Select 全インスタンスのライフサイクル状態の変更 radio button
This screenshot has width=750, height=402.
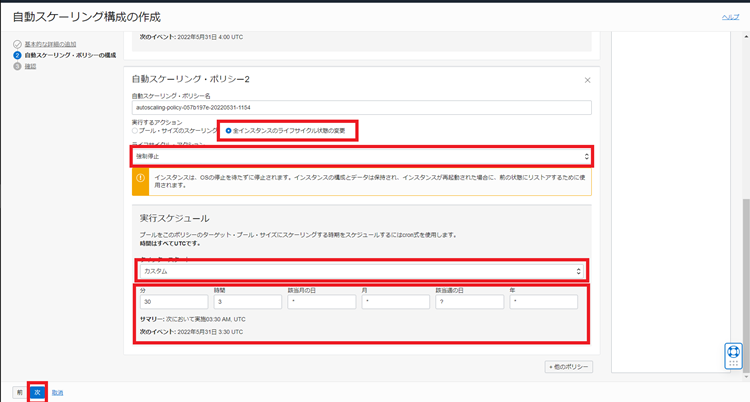tap(229, 131)
